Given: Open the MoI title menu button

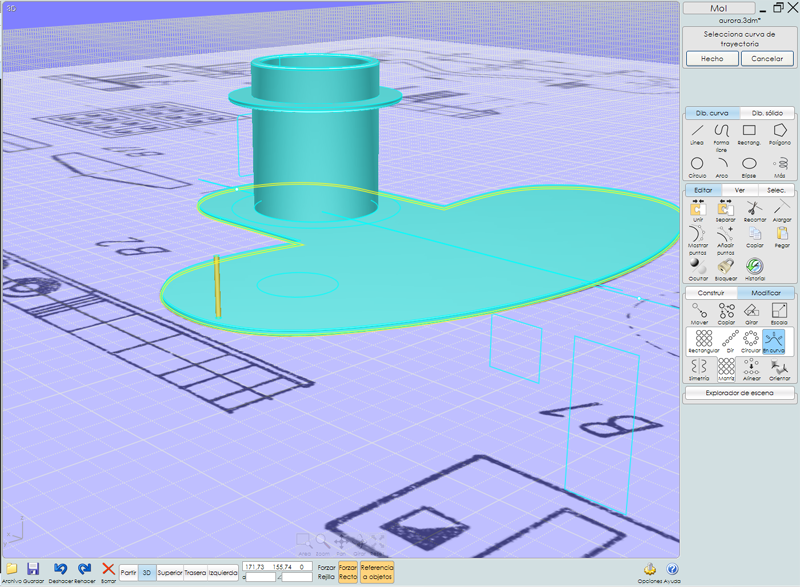Looking at the screenshot, I should click(718, 8).
